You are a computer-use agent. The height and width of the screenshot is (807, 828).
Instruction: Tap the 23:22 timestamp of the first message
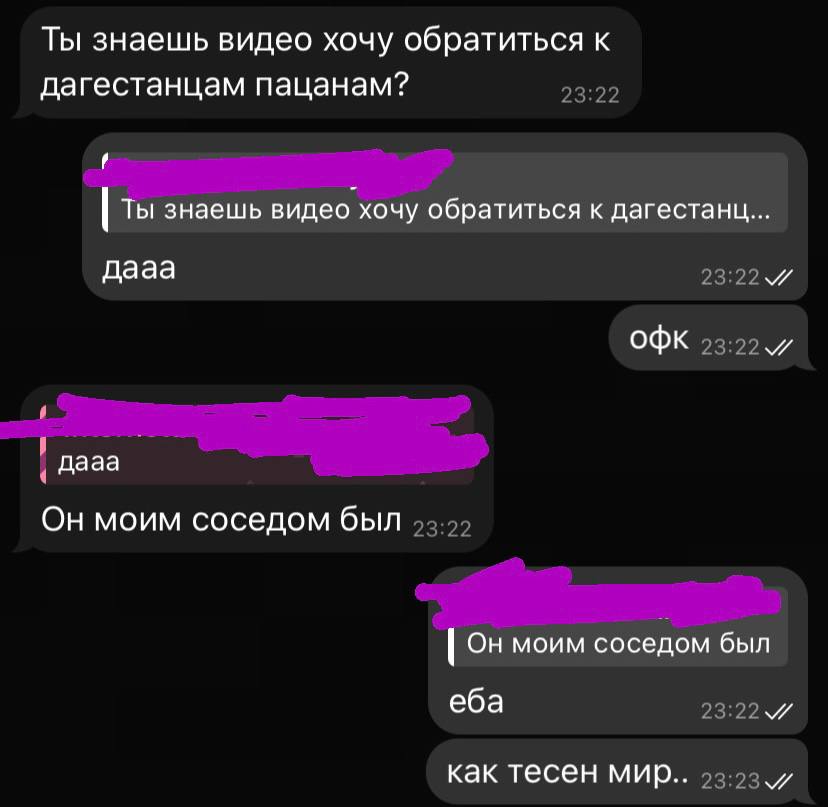pyautogui.click(x=590, y=95)
